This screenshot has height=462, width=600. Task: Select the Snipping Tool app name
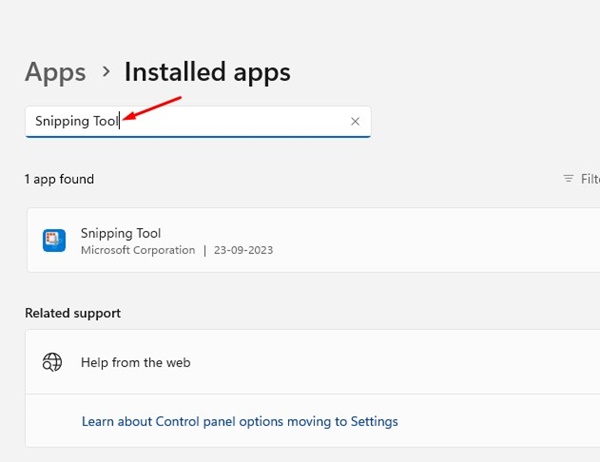click(x=121, y=233)
